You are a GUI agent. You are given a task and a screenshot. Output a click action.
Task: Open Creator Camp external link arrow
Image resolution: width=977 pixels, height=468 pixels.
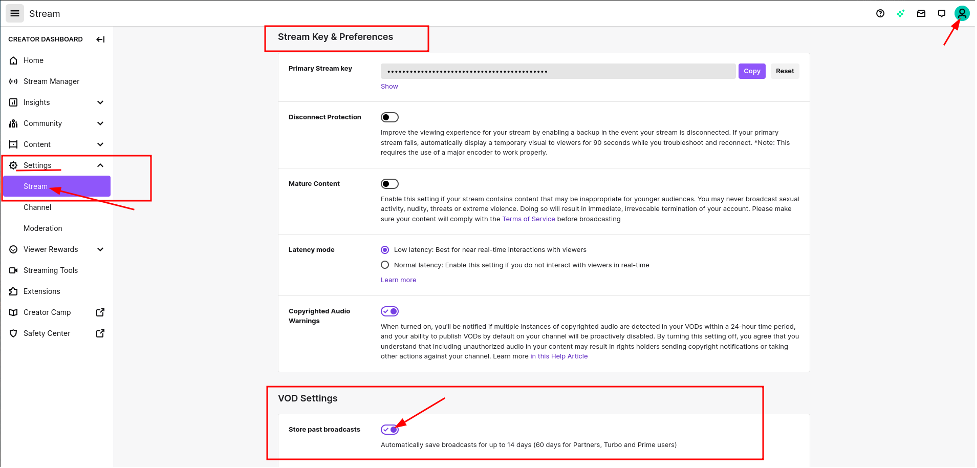tap(100, 312)
